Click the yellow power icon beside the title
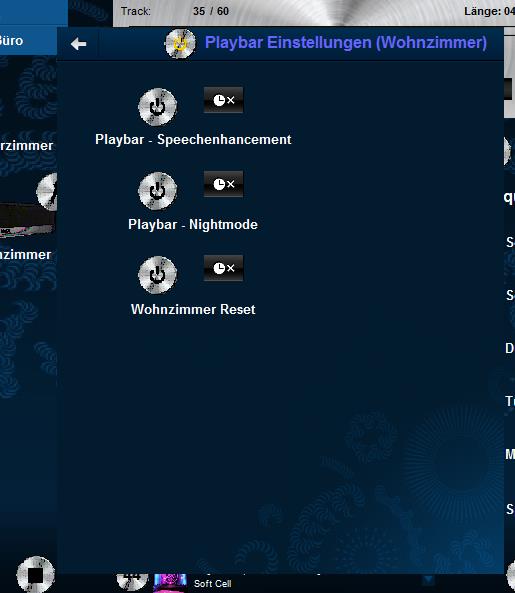Image resolution: width=515 pixels, height=593 pixels. [181, 43]
